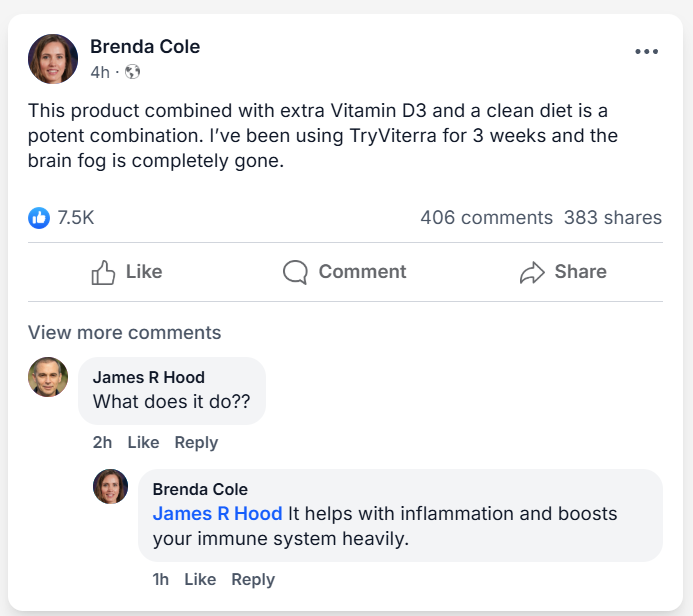Click Brenda Cole's avatar in reply

point(110,487)
